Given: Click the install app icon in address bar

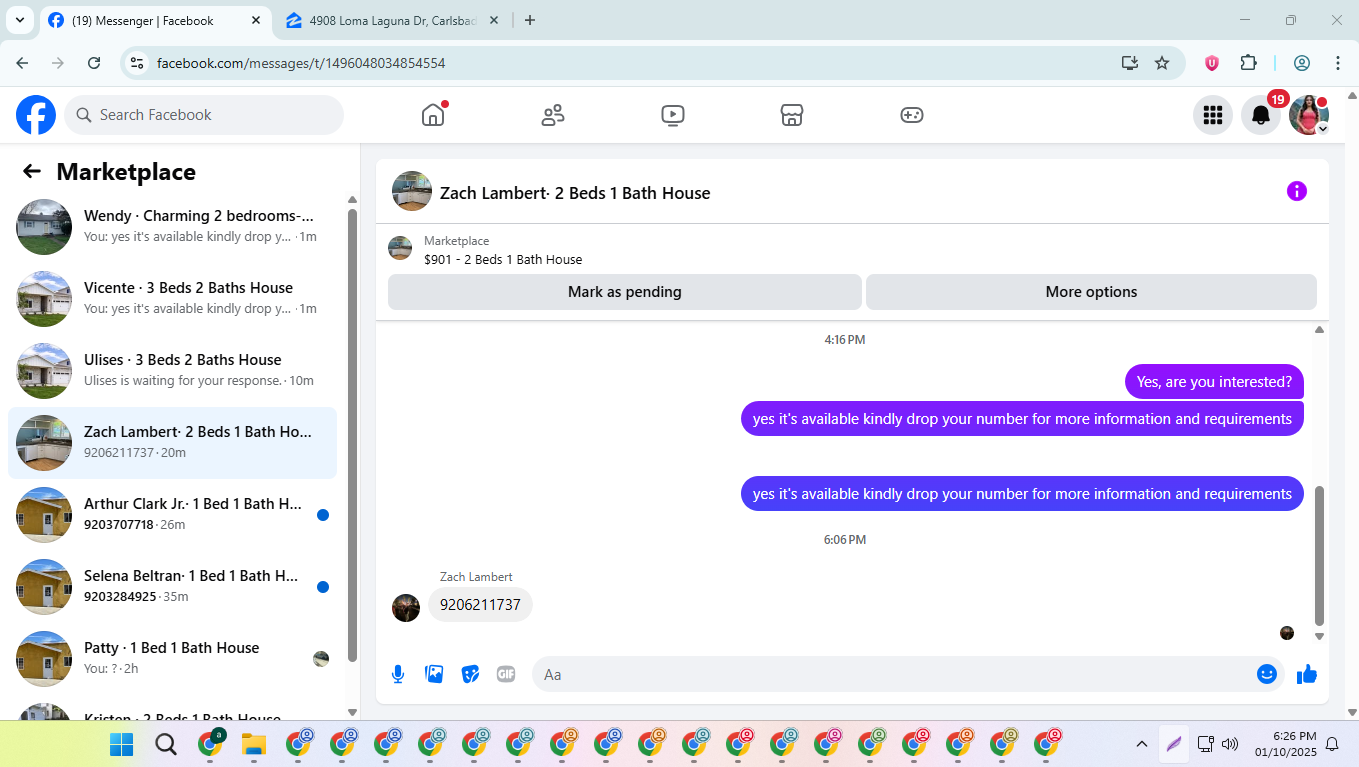Looking at the screenshot, I should (1130, 63).
